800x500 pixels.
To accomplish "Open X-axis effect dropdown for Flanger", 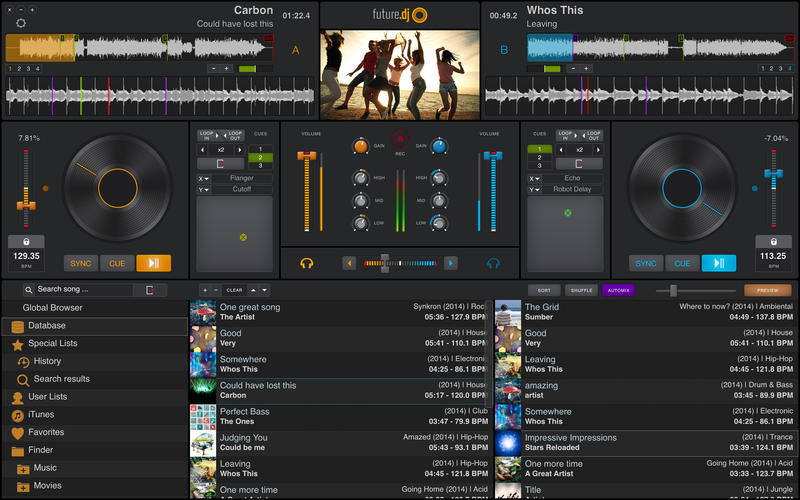I will (203, 178).
